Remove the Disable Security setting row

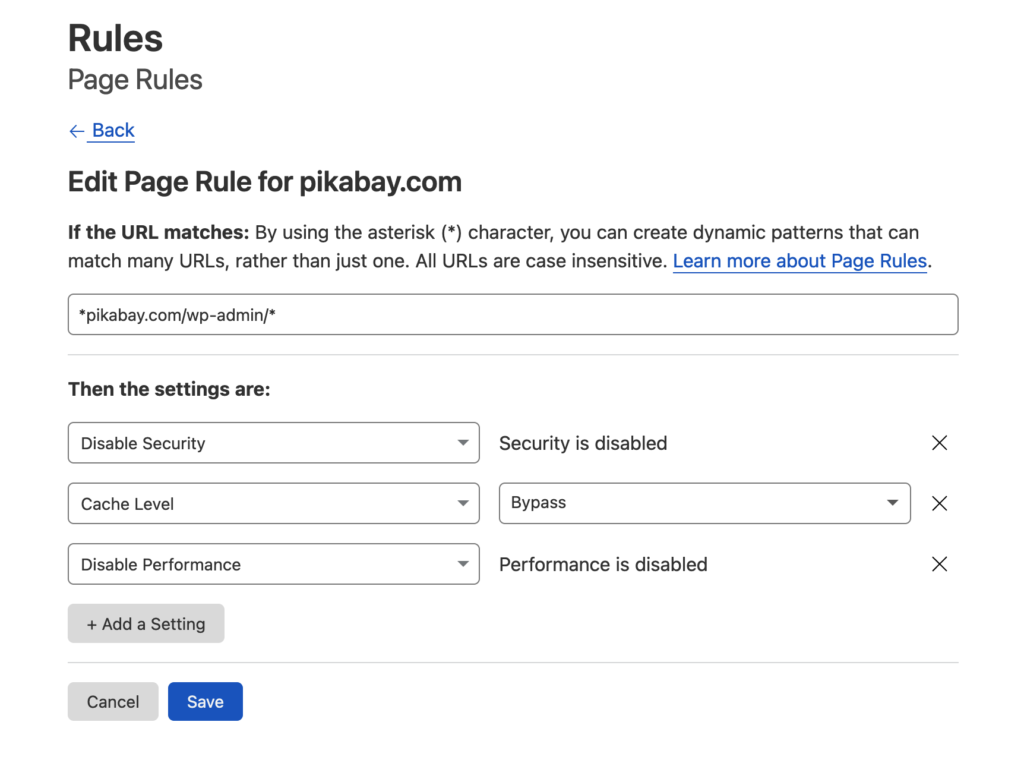point(939,443)
